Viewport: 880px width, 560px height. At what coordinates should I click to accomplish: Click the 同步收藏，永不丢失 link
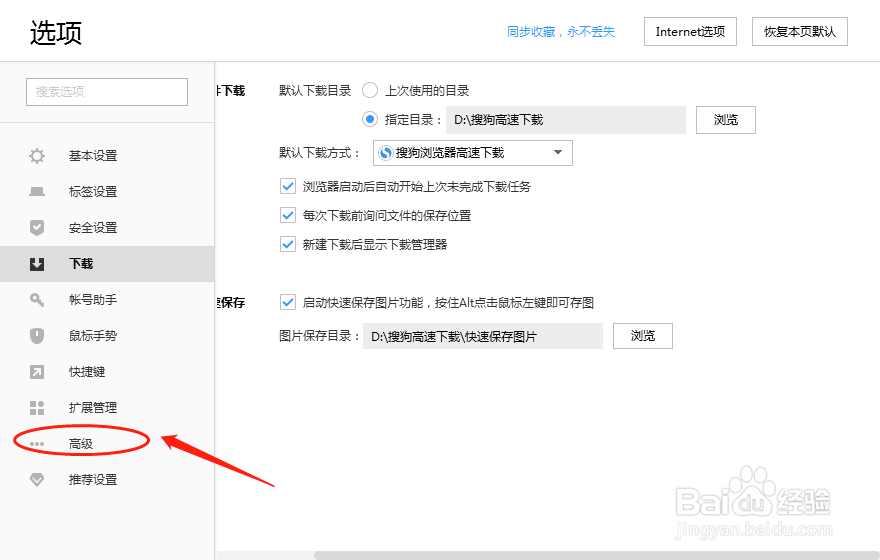coord(561,31)
